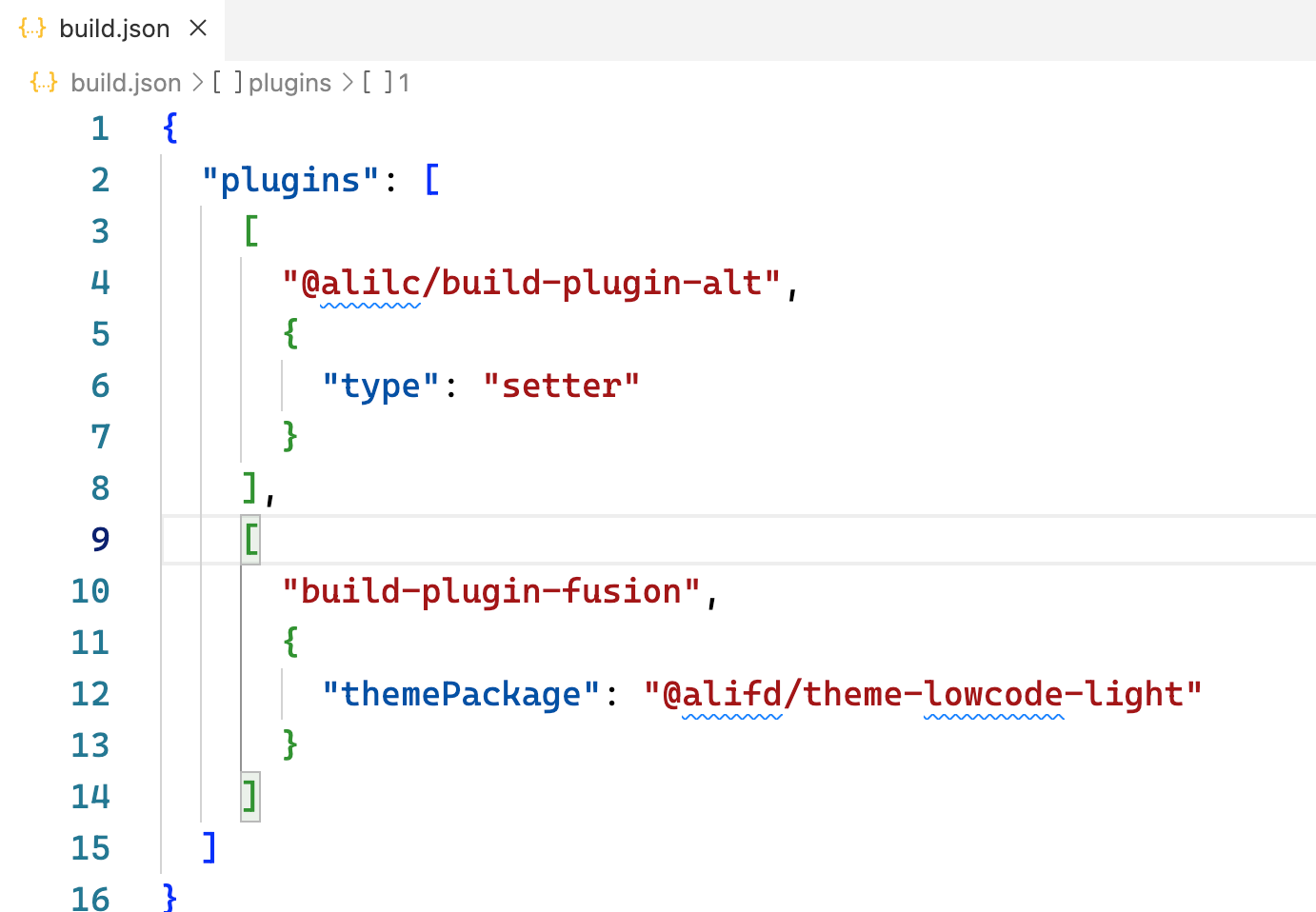Select the build.json tab
The width and height of the screenshot is (1316, 912).
[x=112, y=30]
